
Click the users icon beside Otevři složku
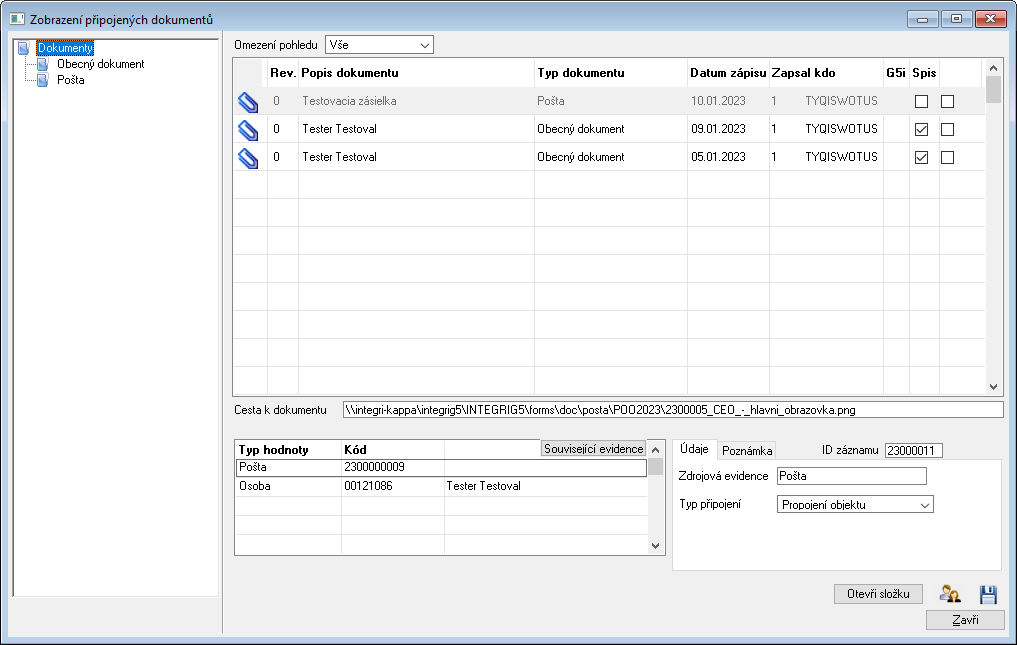[950, 593]
